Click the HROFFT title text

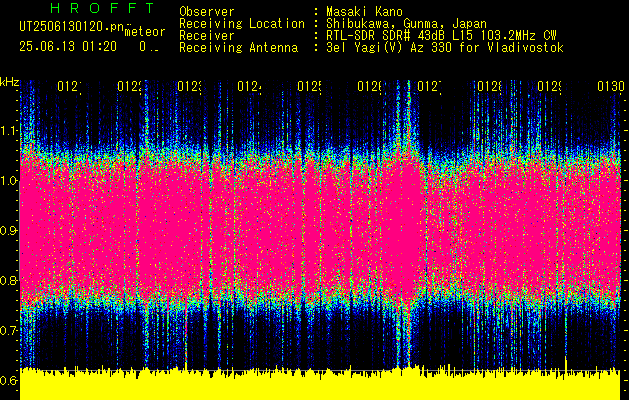pyautogui.click(x=102, y=8)
